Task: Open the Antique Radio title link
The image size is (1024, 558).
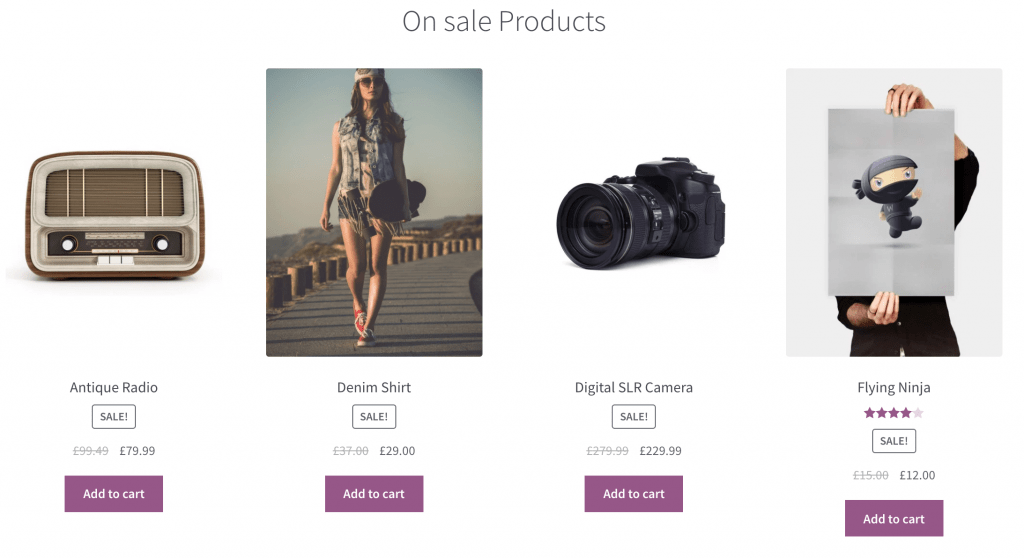Action: (x=114, y=387)
